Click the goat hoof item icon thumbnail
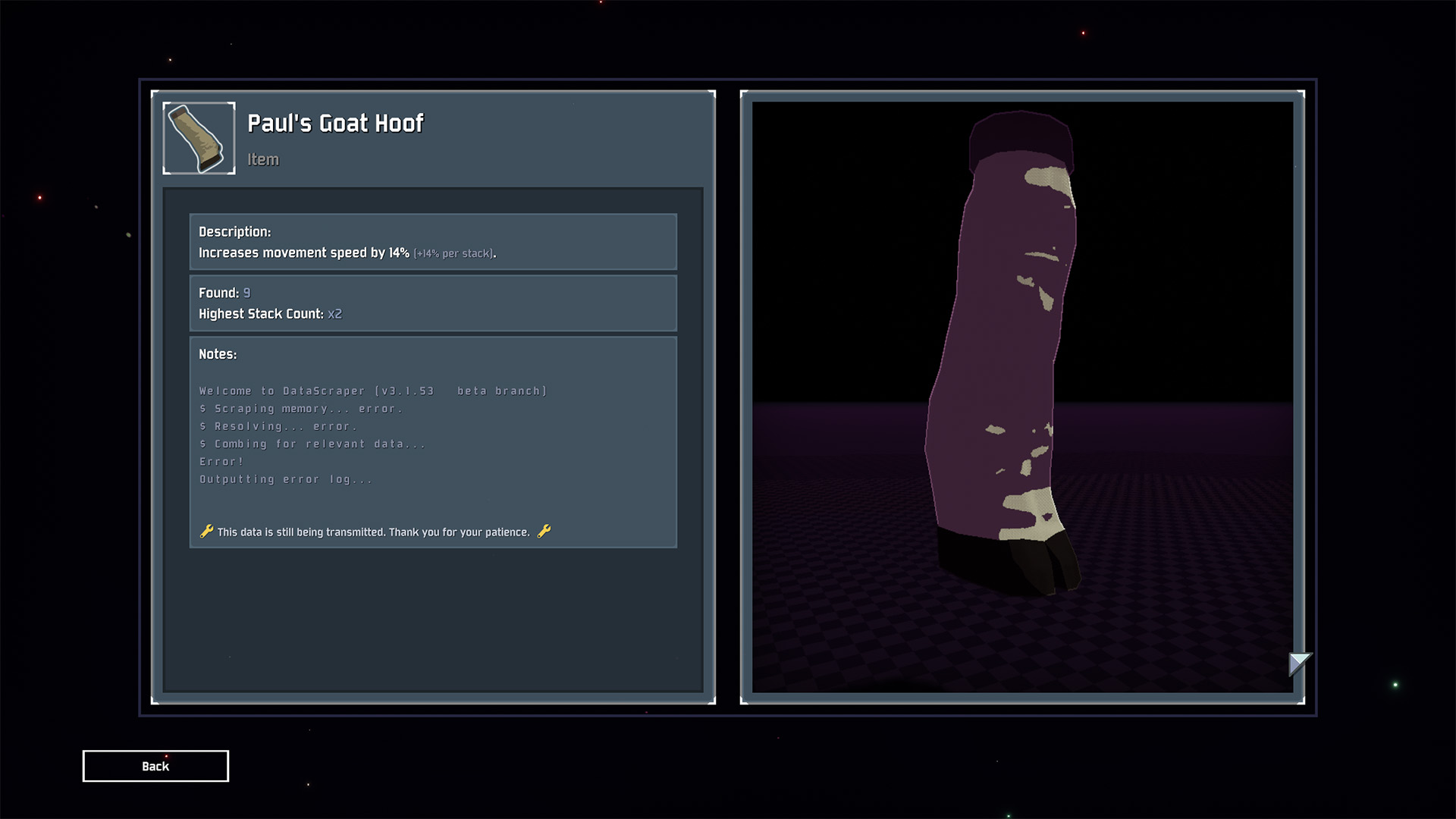Image resolution: width=1456 pixels, height=819 pixels. [199, 138]
